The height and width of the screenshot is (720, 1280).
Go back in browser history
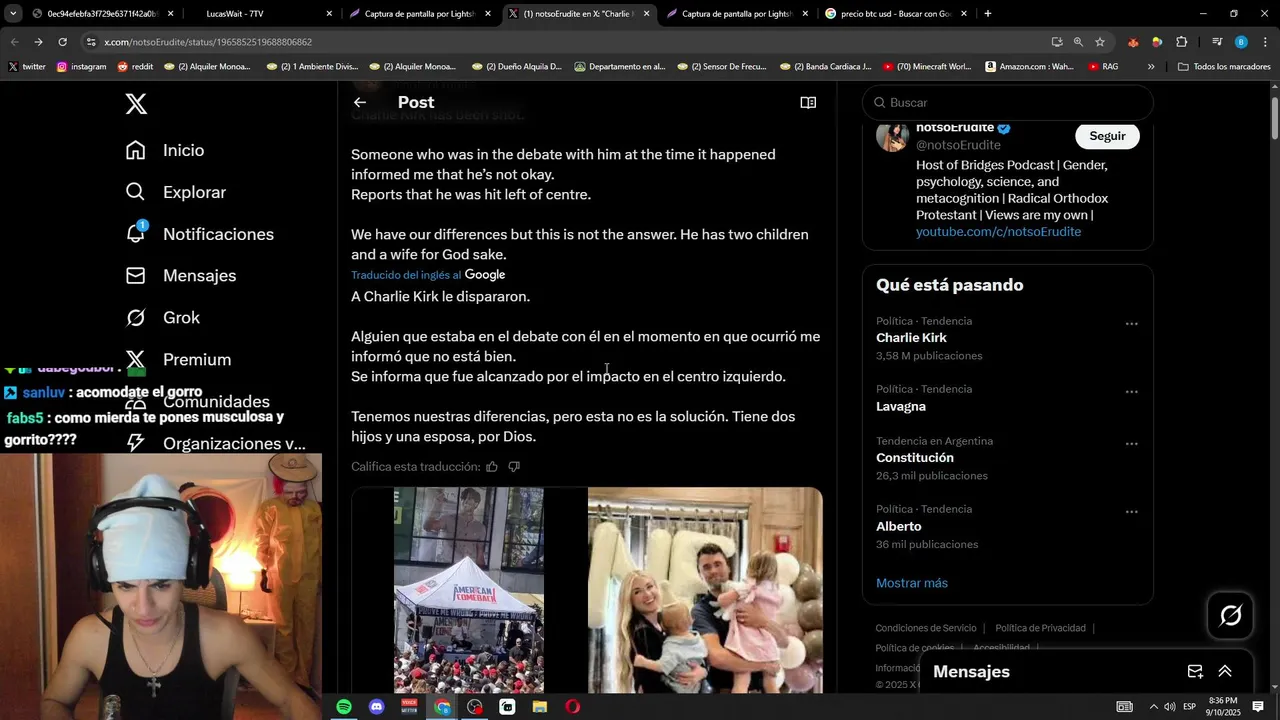point(14,42)
